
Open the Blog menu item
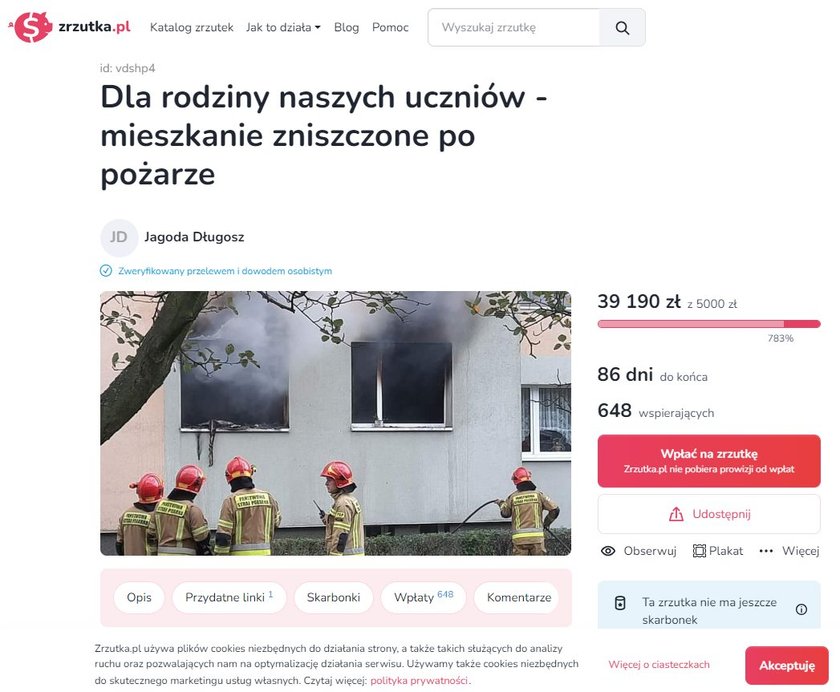(346, 27)
